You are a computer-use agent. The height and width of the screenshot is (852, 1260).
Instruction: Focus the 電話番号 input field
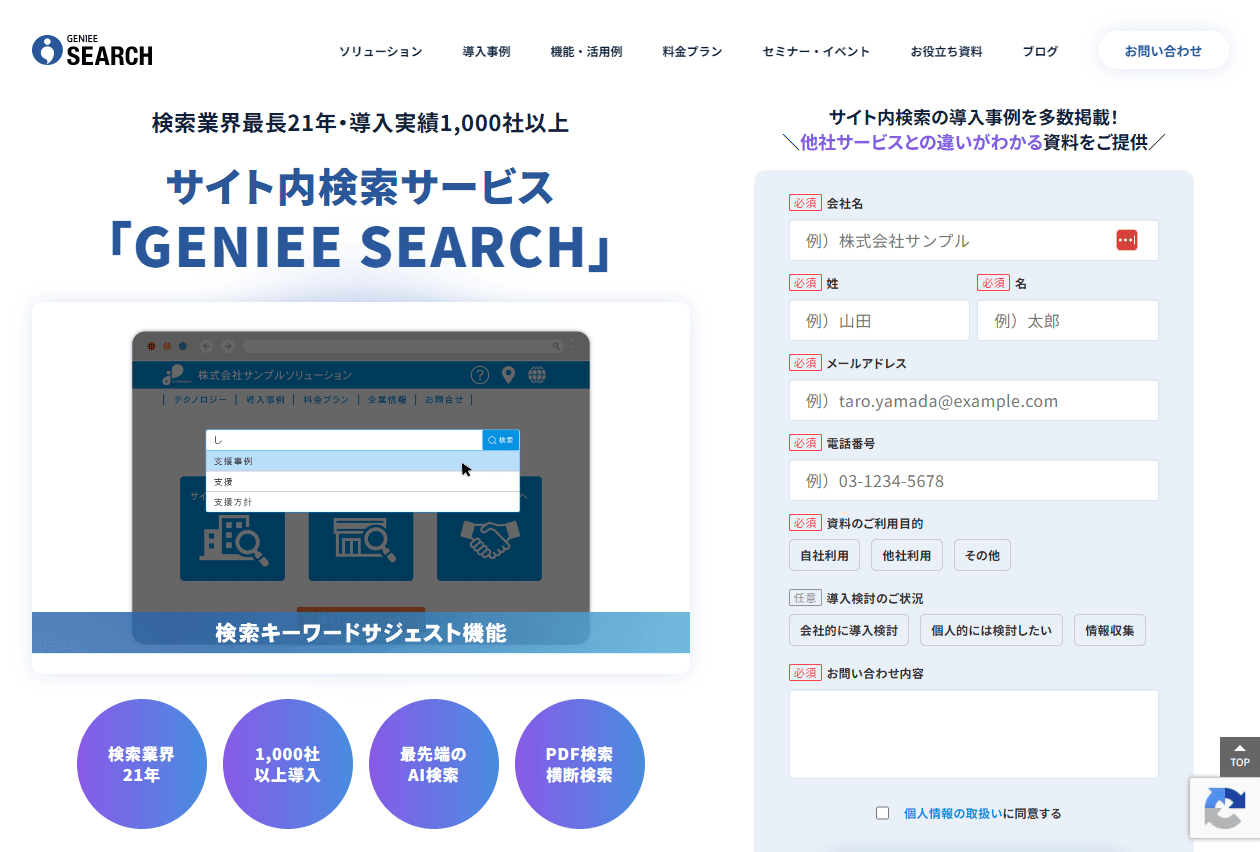(x=974, y=480)
